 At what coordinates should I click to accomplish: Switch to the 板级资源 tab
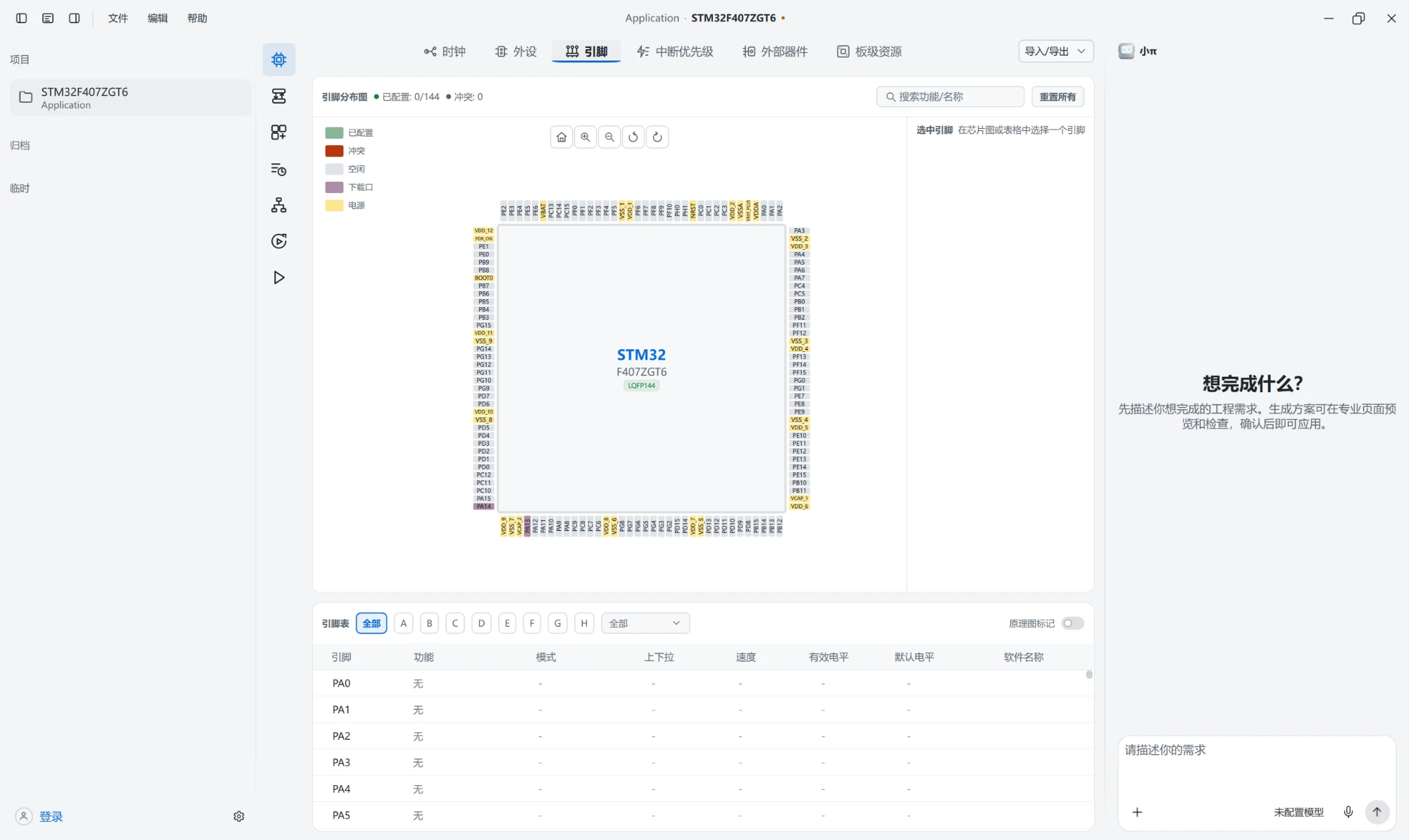click(869, 51)
